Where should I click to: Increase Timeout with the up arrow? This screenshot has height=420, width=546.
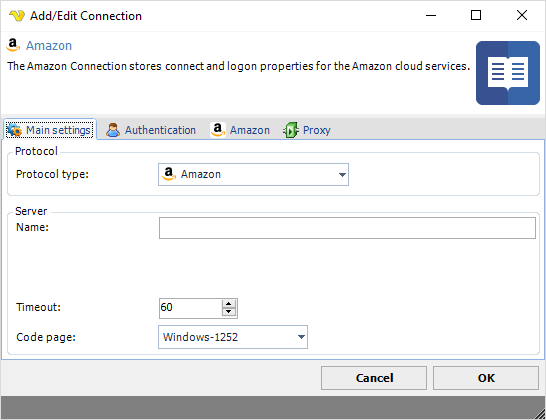point(228,304)
